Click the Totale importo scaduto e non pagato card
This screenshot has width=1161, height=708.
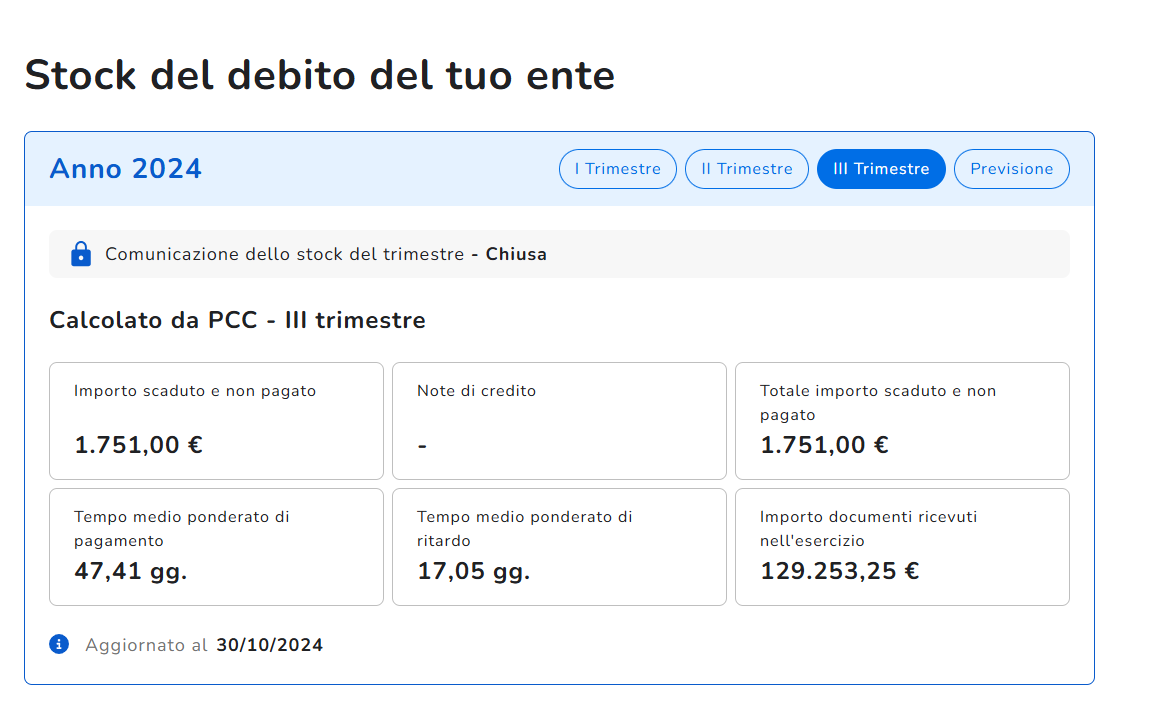pos(902,421)
